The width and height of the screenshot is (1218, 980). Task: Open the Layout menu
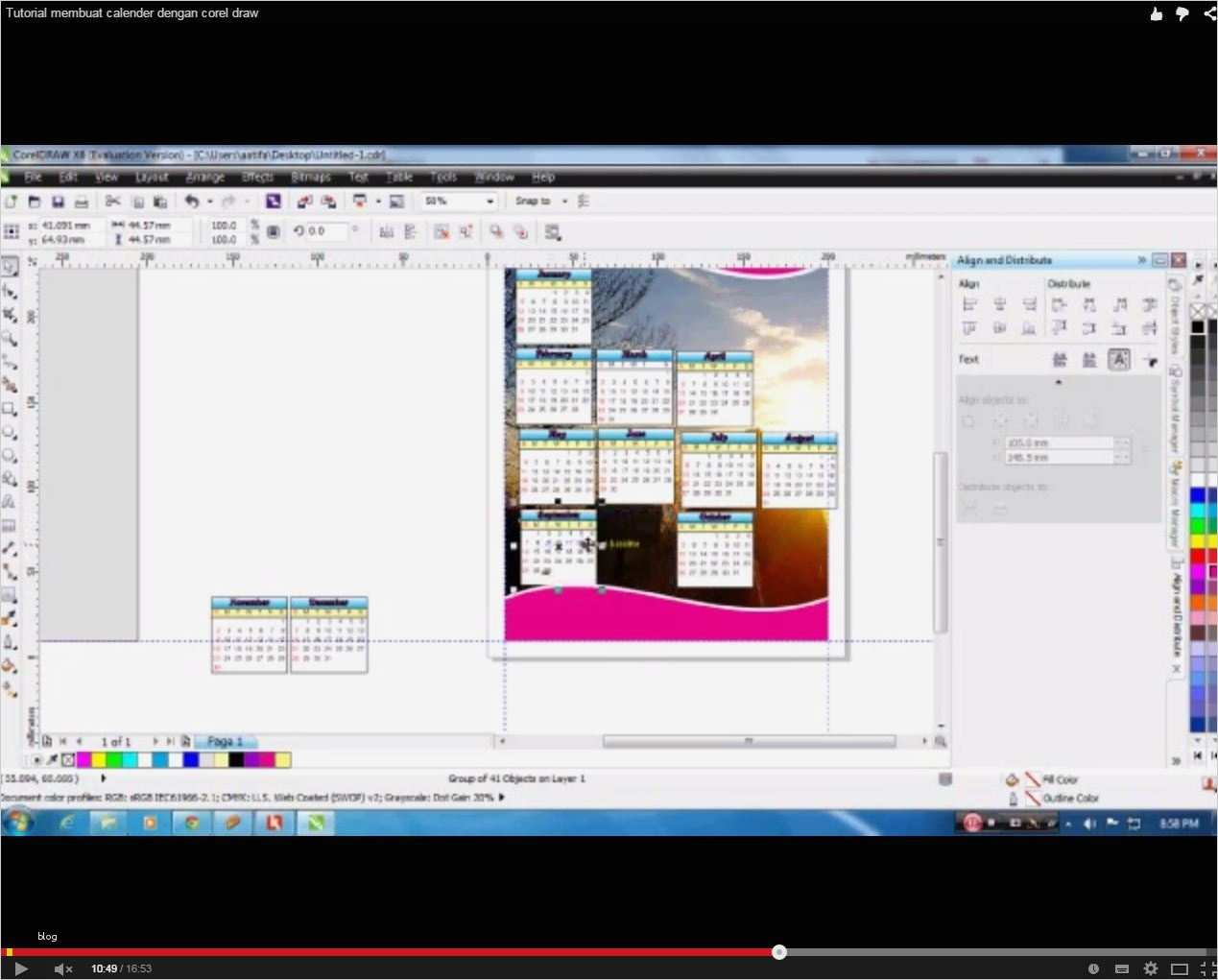[x=152, y=177]
